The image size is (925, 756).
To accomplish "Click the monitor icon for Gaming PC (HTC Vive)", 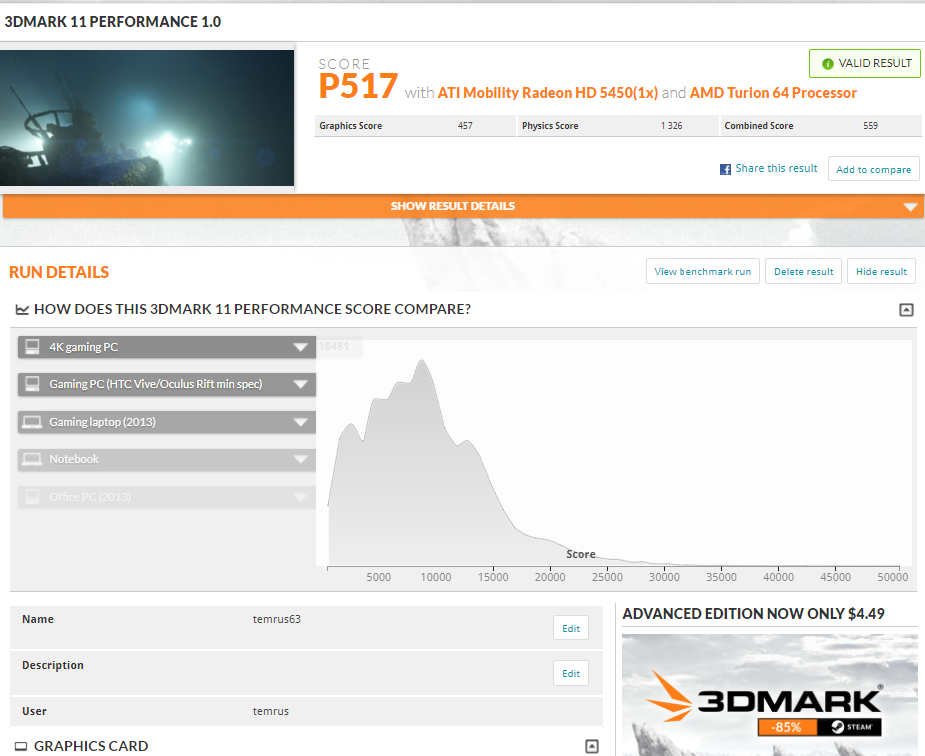I will coord(32,384).
